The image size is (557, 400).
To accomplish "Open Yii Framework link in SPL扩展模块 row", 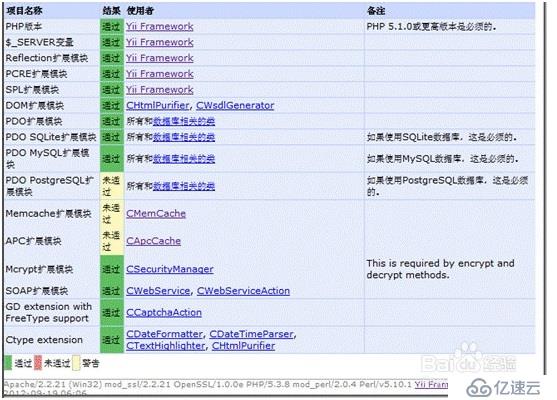I will click(x=159, y=90).
